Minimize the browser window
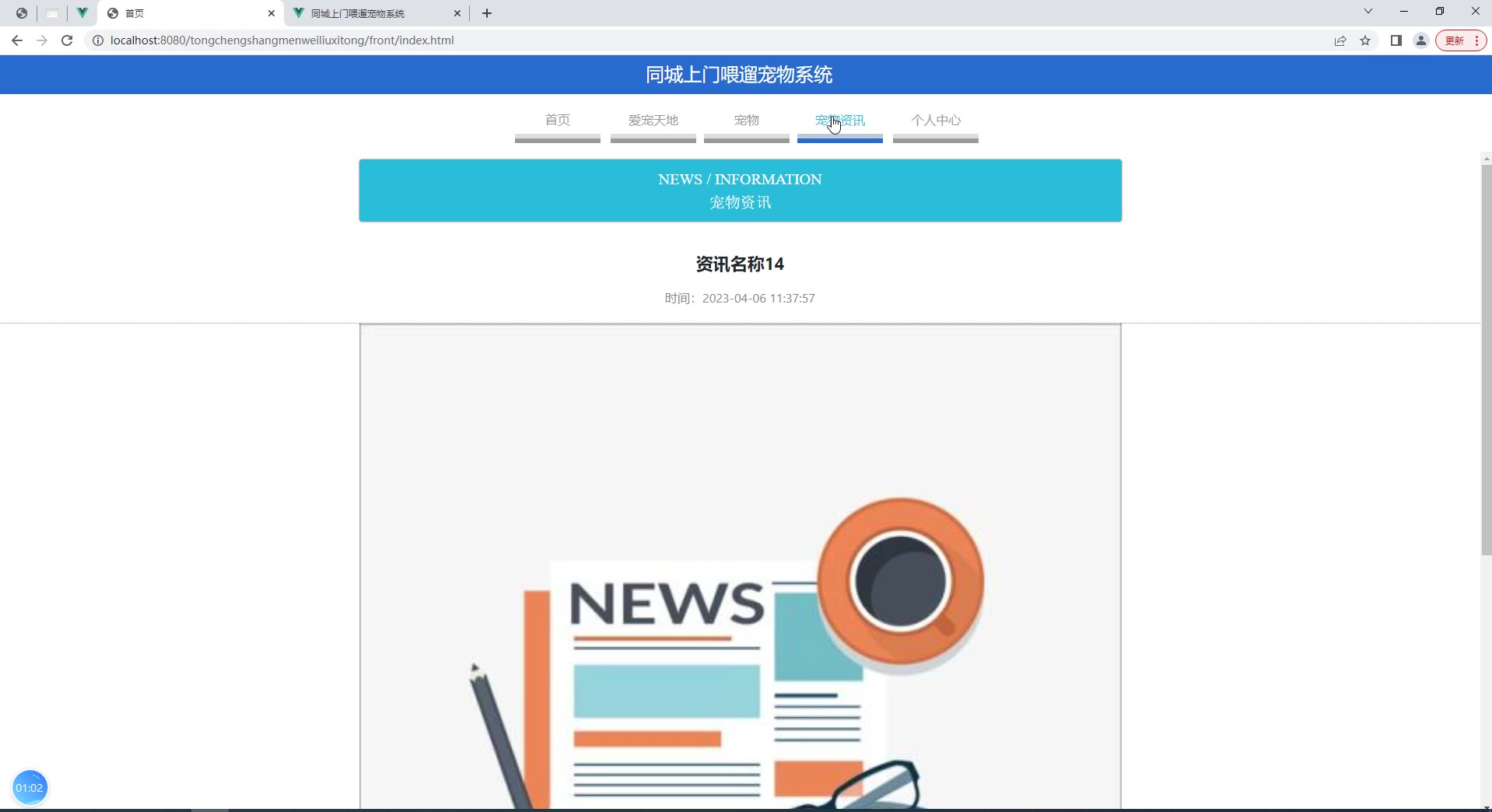 click(1404, 12)
